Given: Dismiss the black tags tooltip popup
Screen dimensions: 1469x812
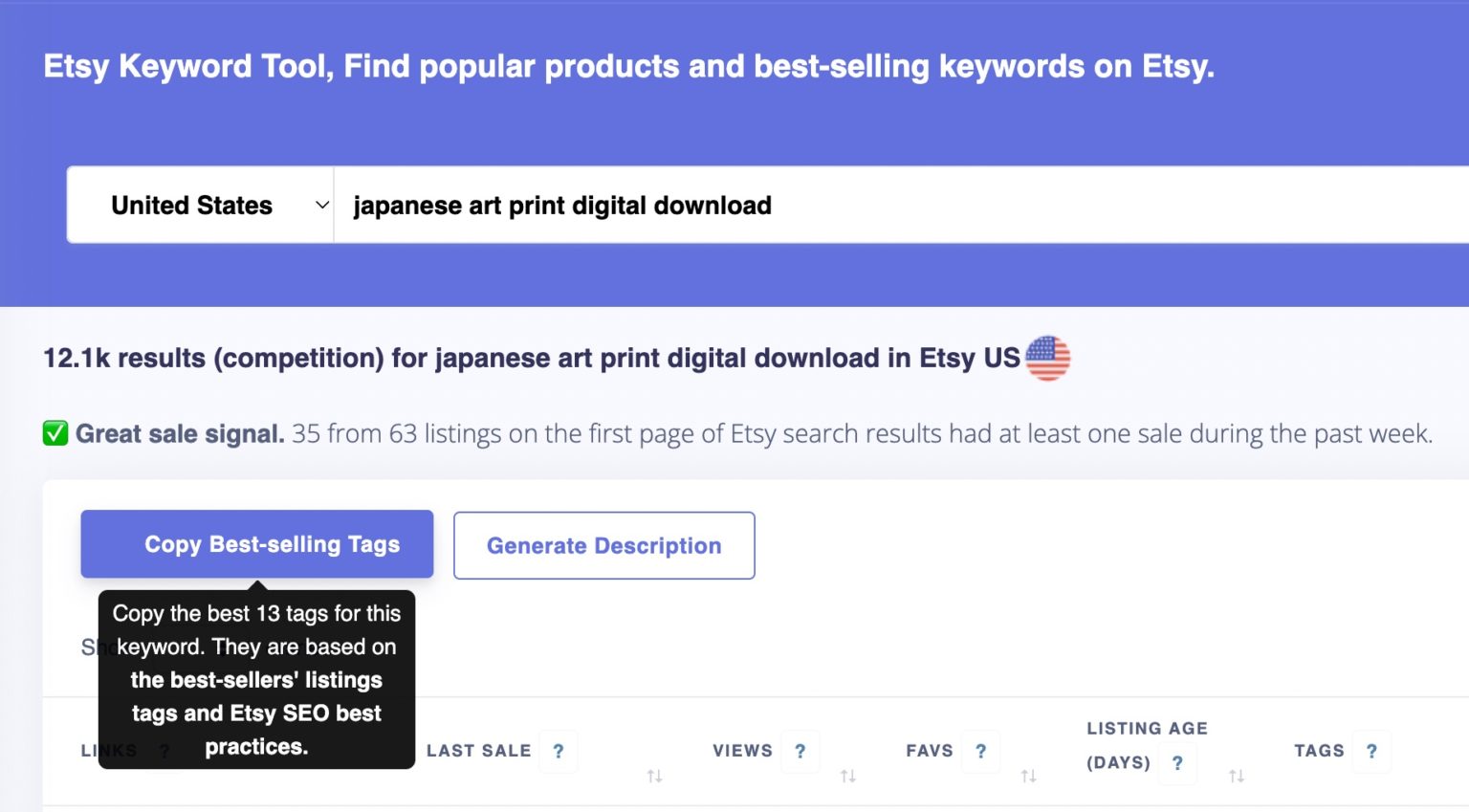Looking at the screenshot, I should (256, 680).
